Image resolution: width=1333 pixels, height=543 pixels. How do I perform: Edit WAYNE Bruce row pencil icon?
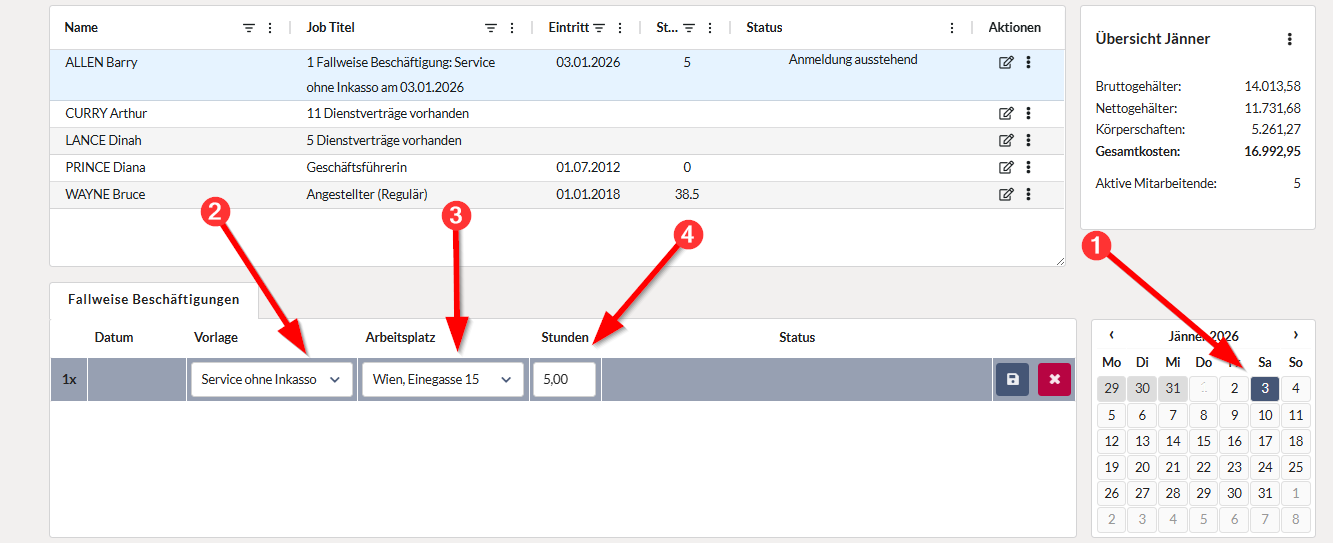[x=1006, y=194]
